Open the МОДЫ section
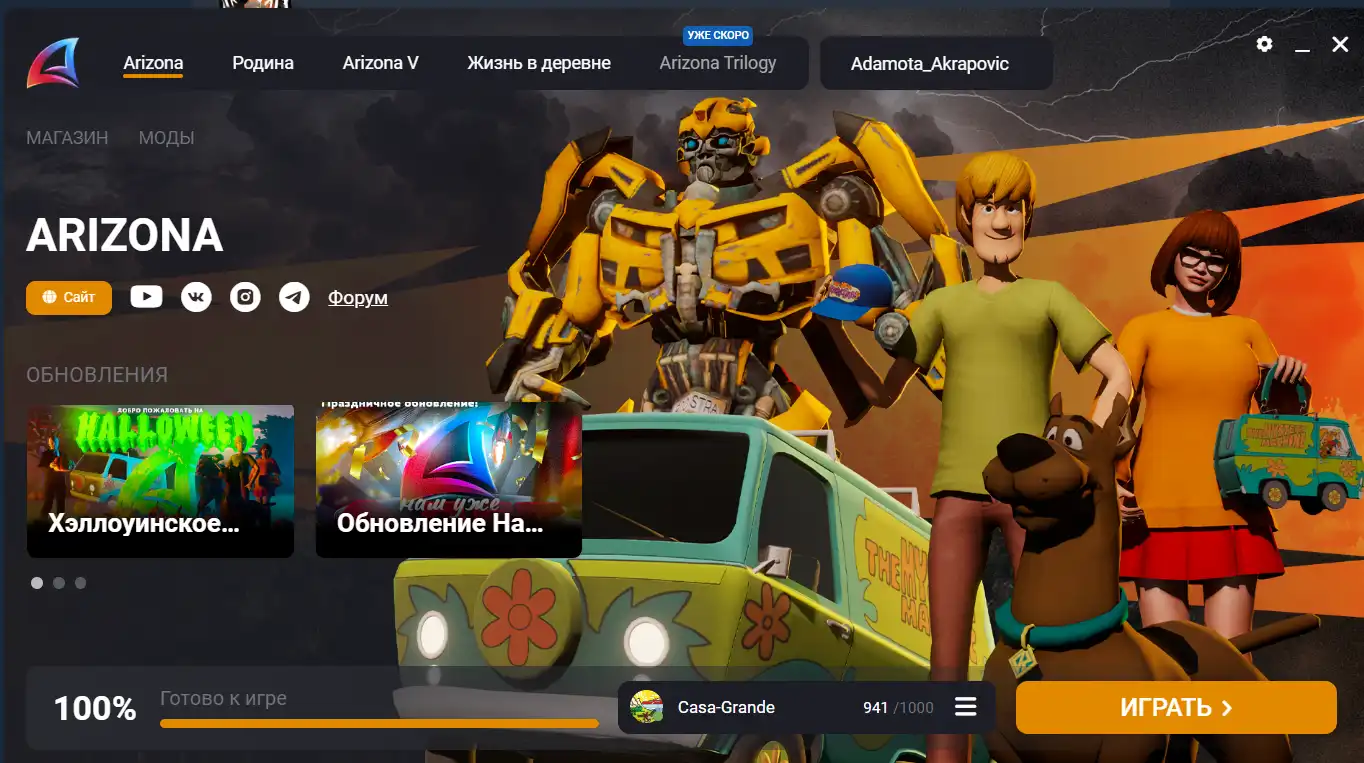Image resolution: width=1364 pixels, height=763 pixels. pyautogui.click(x=167, y=138)
